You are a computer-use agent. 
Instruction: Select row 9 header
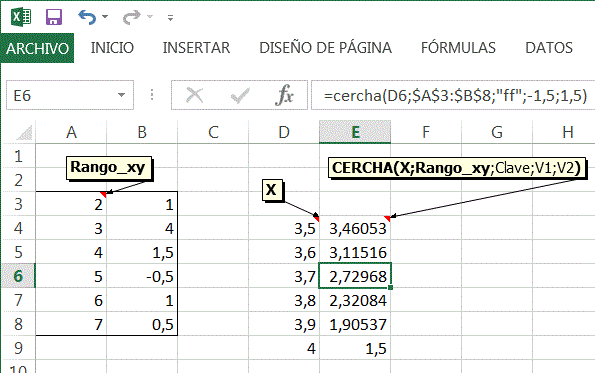(x=18, y=348)
